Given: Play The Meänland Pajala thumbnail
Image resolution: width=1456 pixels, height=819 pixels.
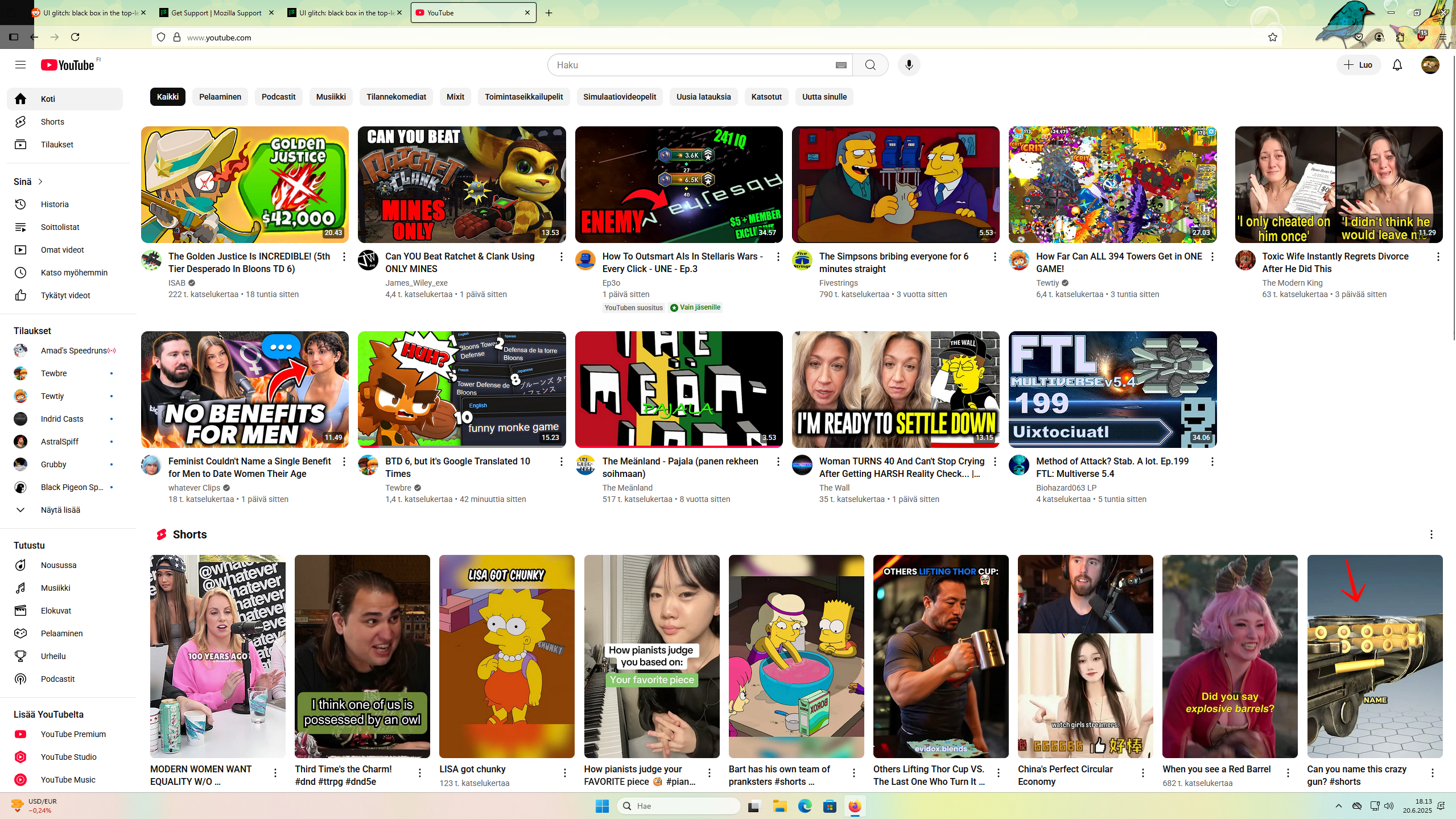Looking at the screenshot, I should click(x=679, y=389).
